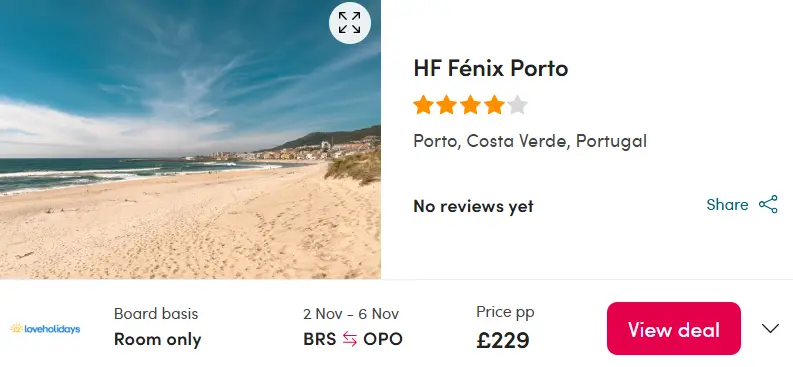The height and width of the screenshot is (367, 793).
Task: Click the pink flight route arrows icon
Action: [349, 339]
